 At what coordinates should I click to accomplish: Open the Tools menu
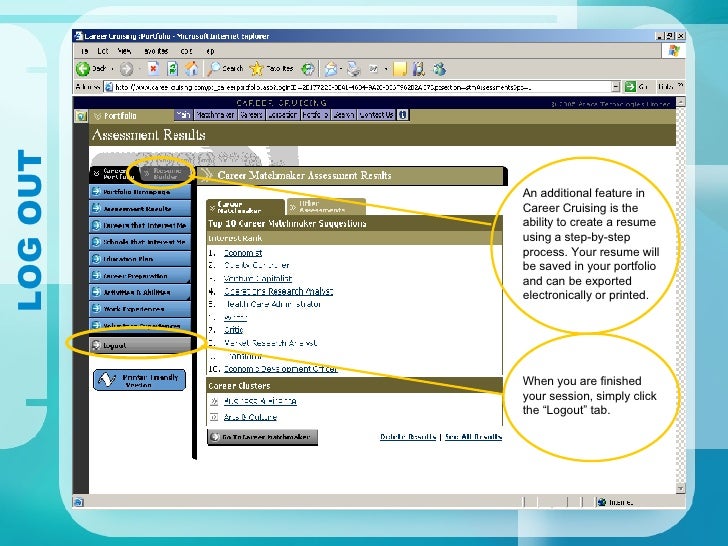pyautogui.click(x=186, y=51)
